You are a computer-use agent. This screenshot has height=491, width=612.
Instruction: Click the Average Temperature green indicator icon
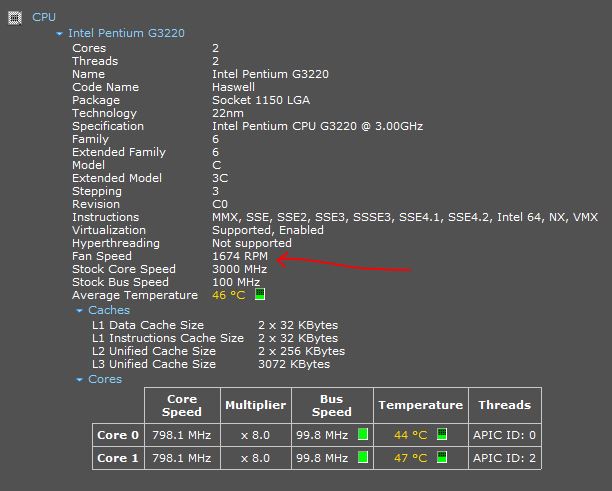click(260, 294)
